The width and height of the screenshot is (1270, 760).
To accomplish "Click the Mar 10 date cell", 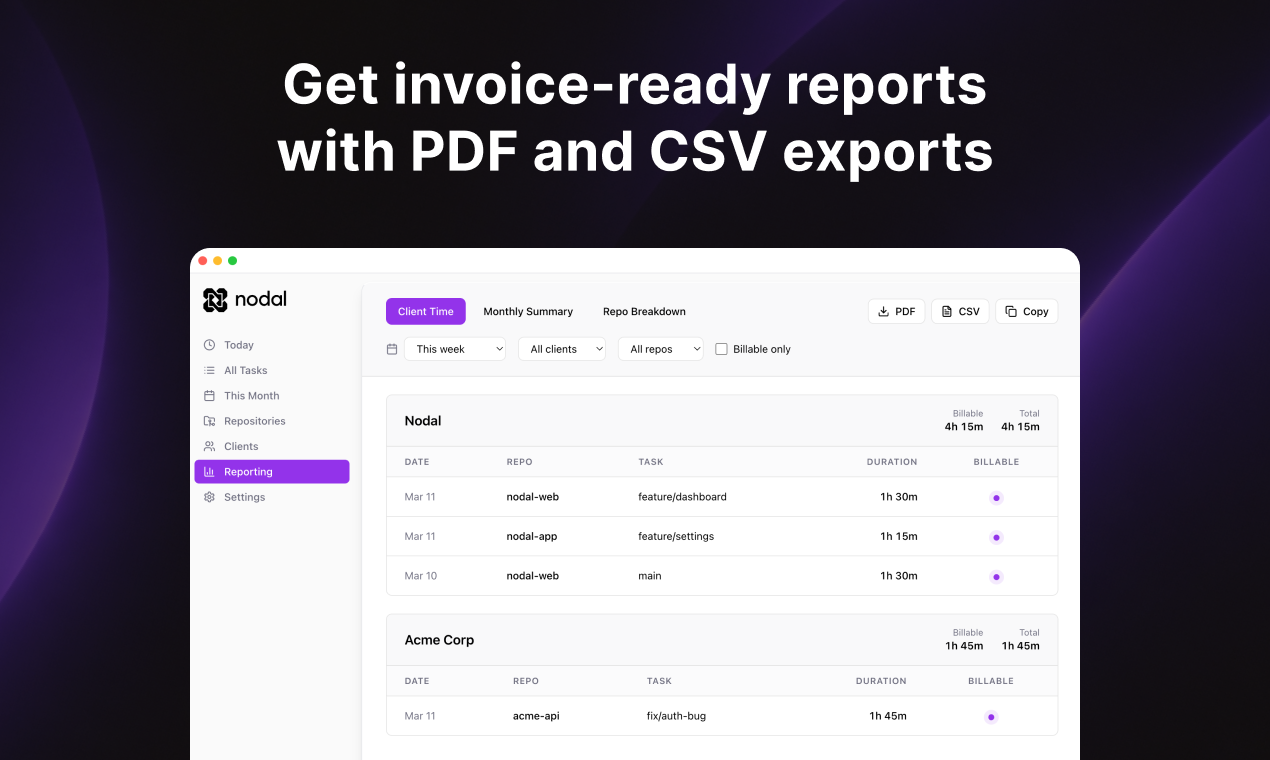I will 420,576.
